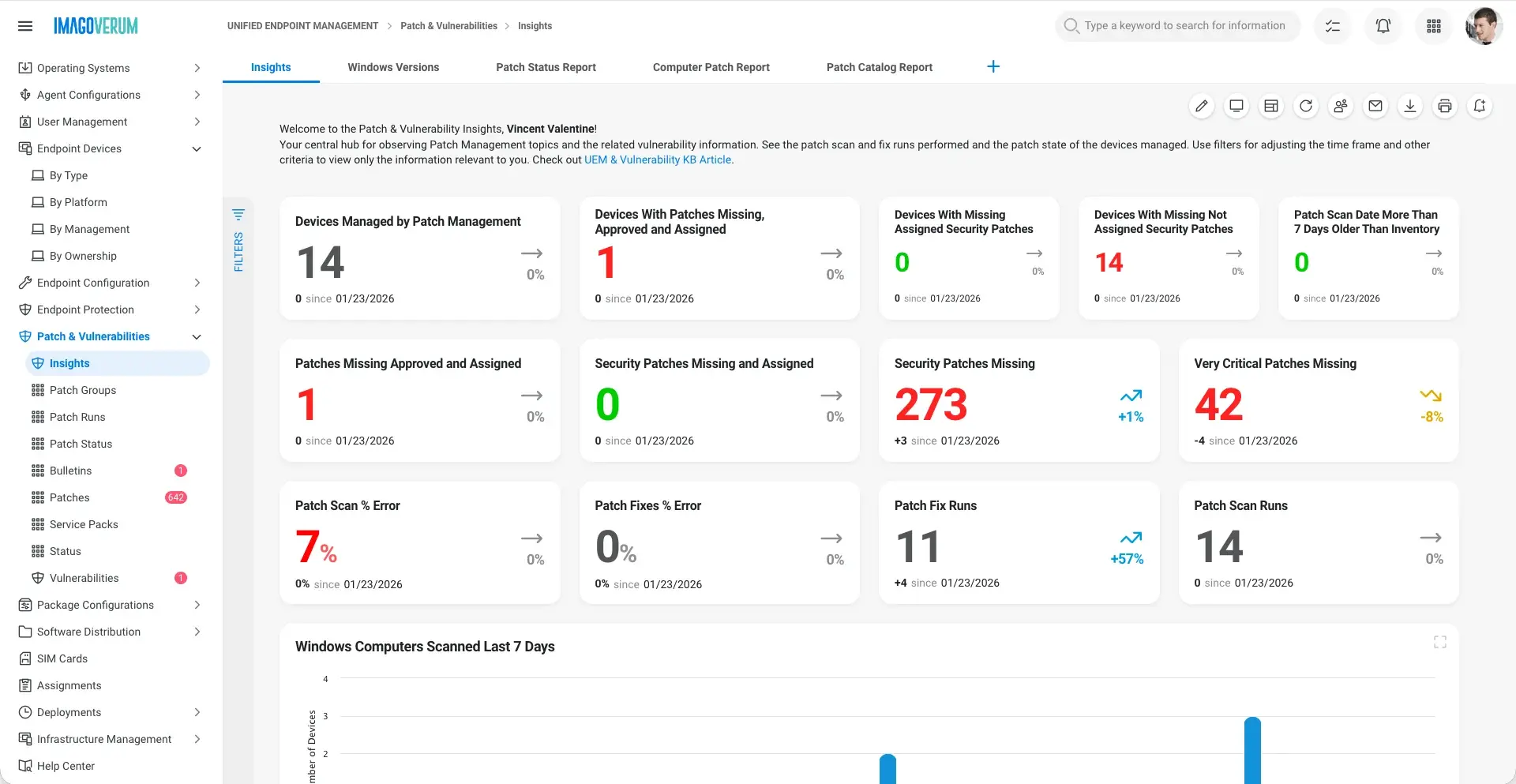Image resolution: width=1516 pixels, height=784 pixels.
Task: Open the email report icon
Action: point(1375,106)
